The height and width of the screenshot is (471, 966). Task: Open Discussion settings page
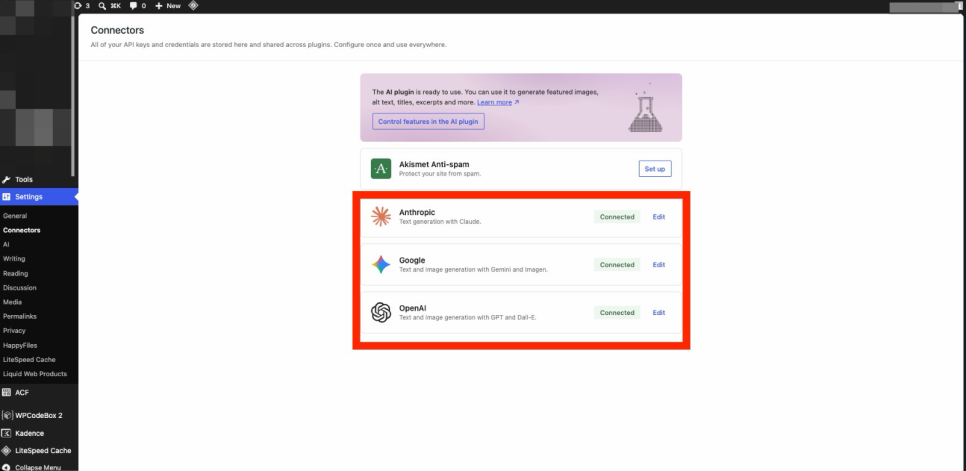pyautogui.click(x=20, y=288)
